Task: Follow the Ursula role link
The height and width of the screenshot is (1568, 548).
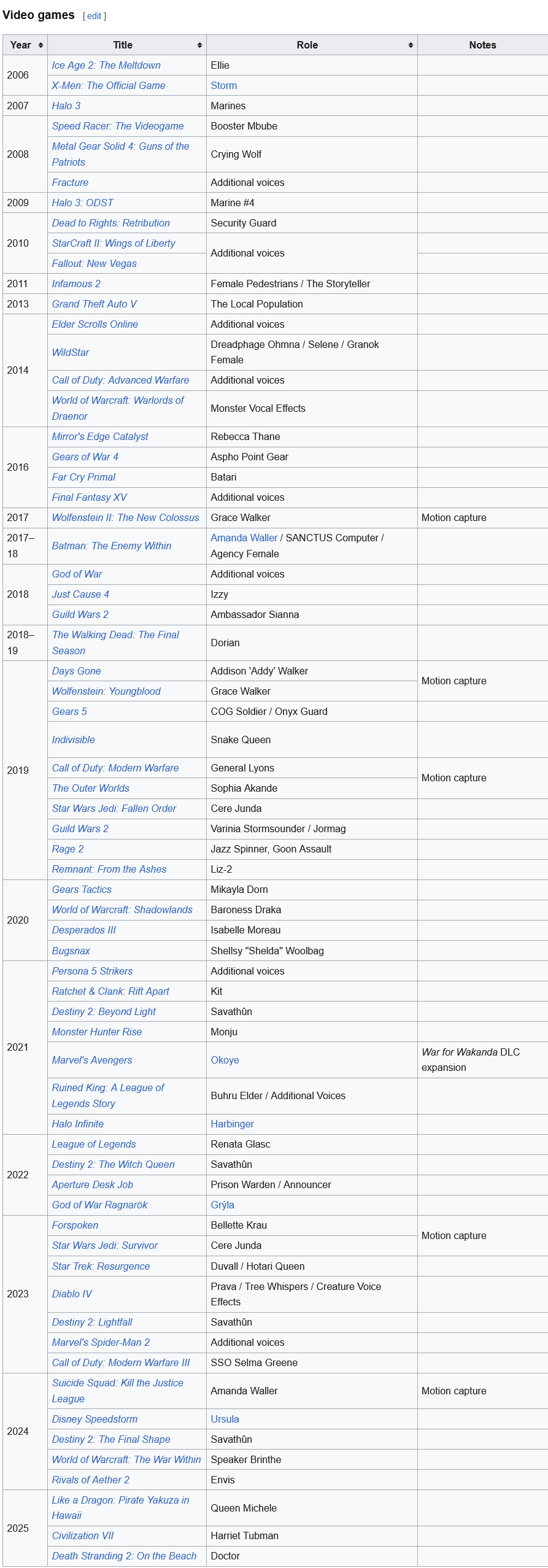Action: tap(225, 1419)
